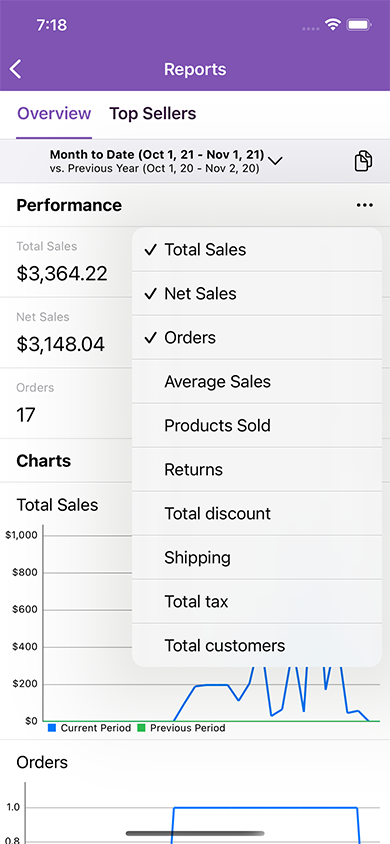Click the green Previous Period legend square

pos(141,728)
